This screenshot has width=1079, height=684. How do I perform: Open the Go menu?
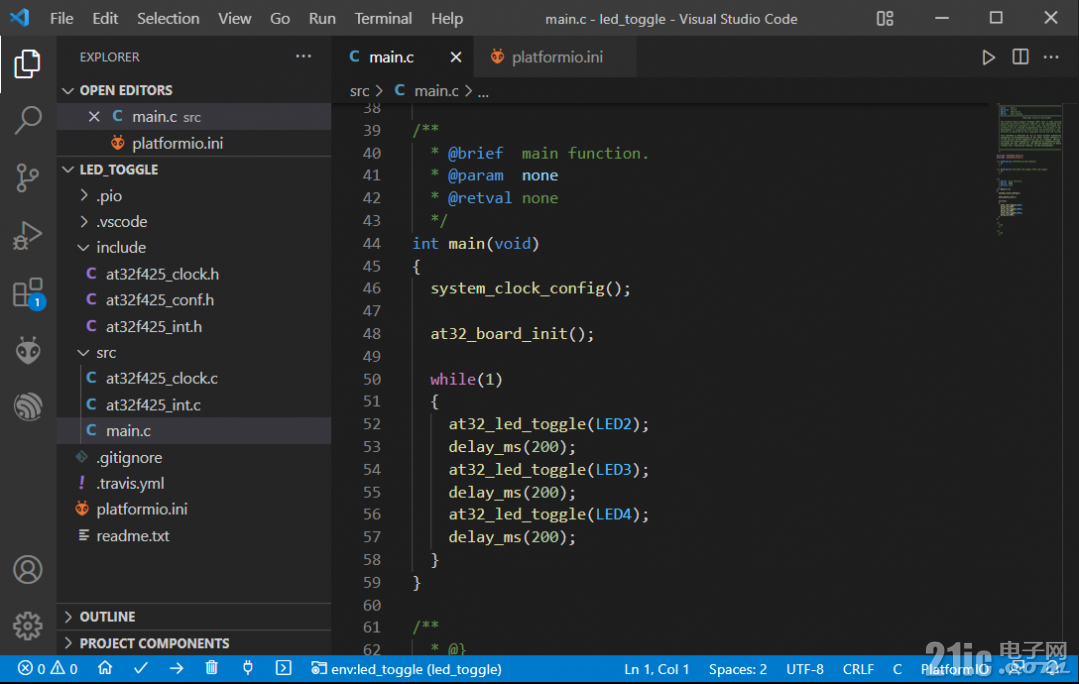click(279, 19)
